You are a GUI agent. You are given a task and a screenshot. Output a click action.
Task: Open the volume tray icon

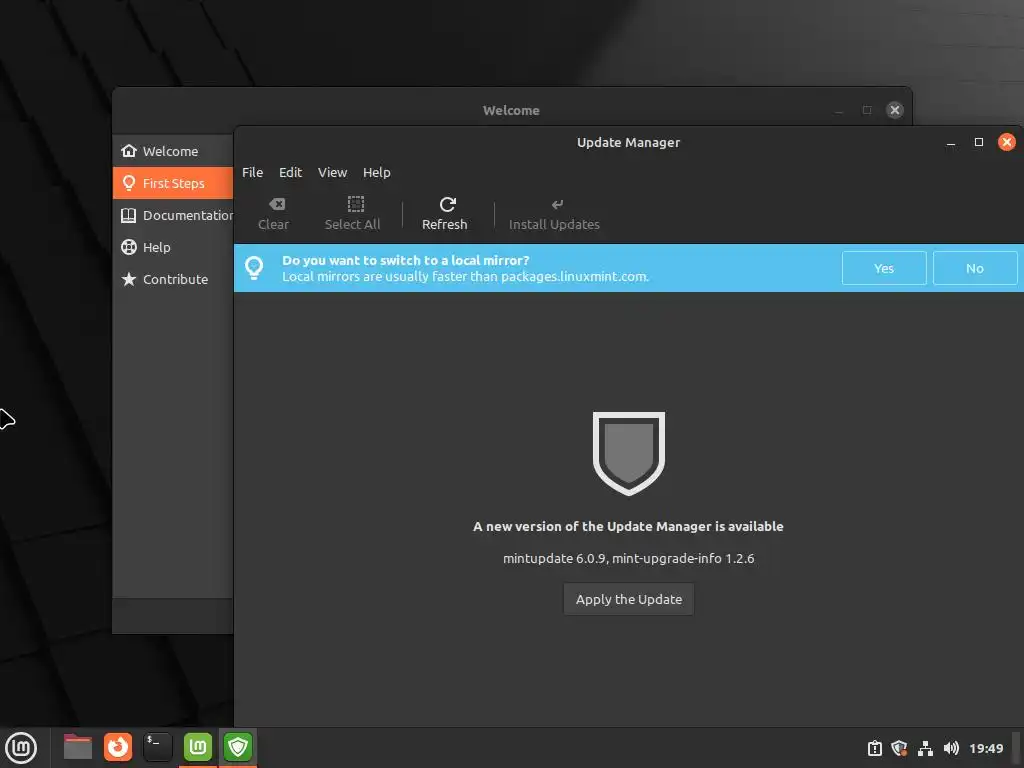coord(951,748)
